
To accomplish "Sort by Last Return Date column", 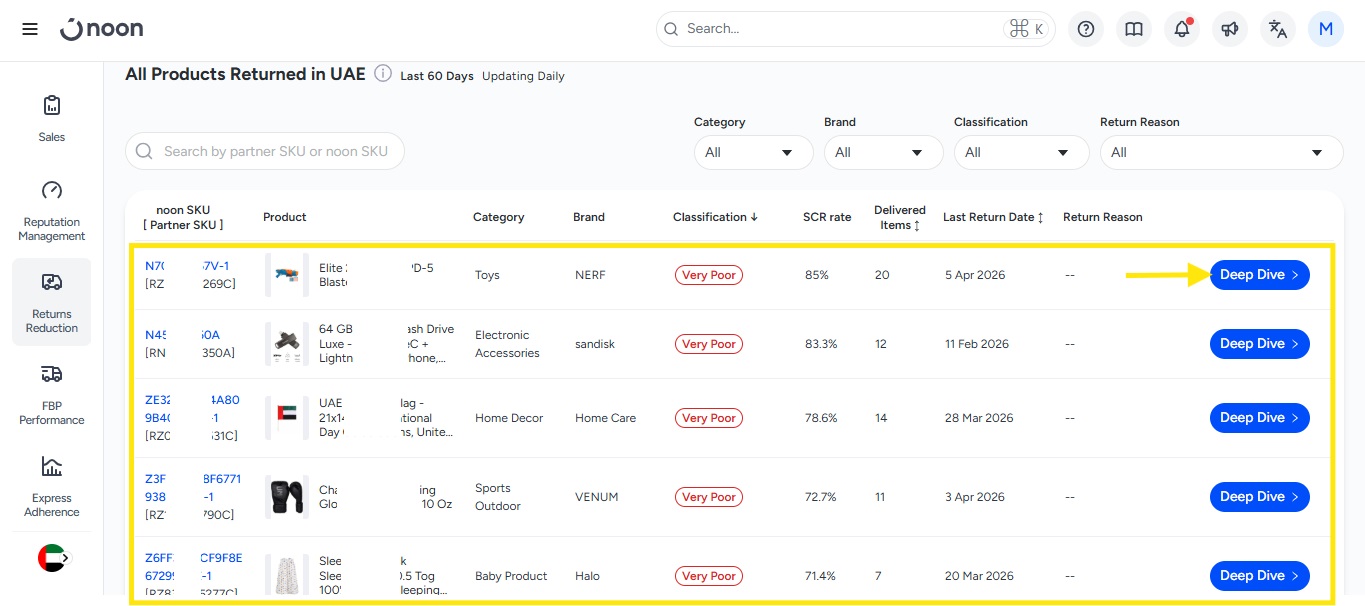I will click(994, 217).
